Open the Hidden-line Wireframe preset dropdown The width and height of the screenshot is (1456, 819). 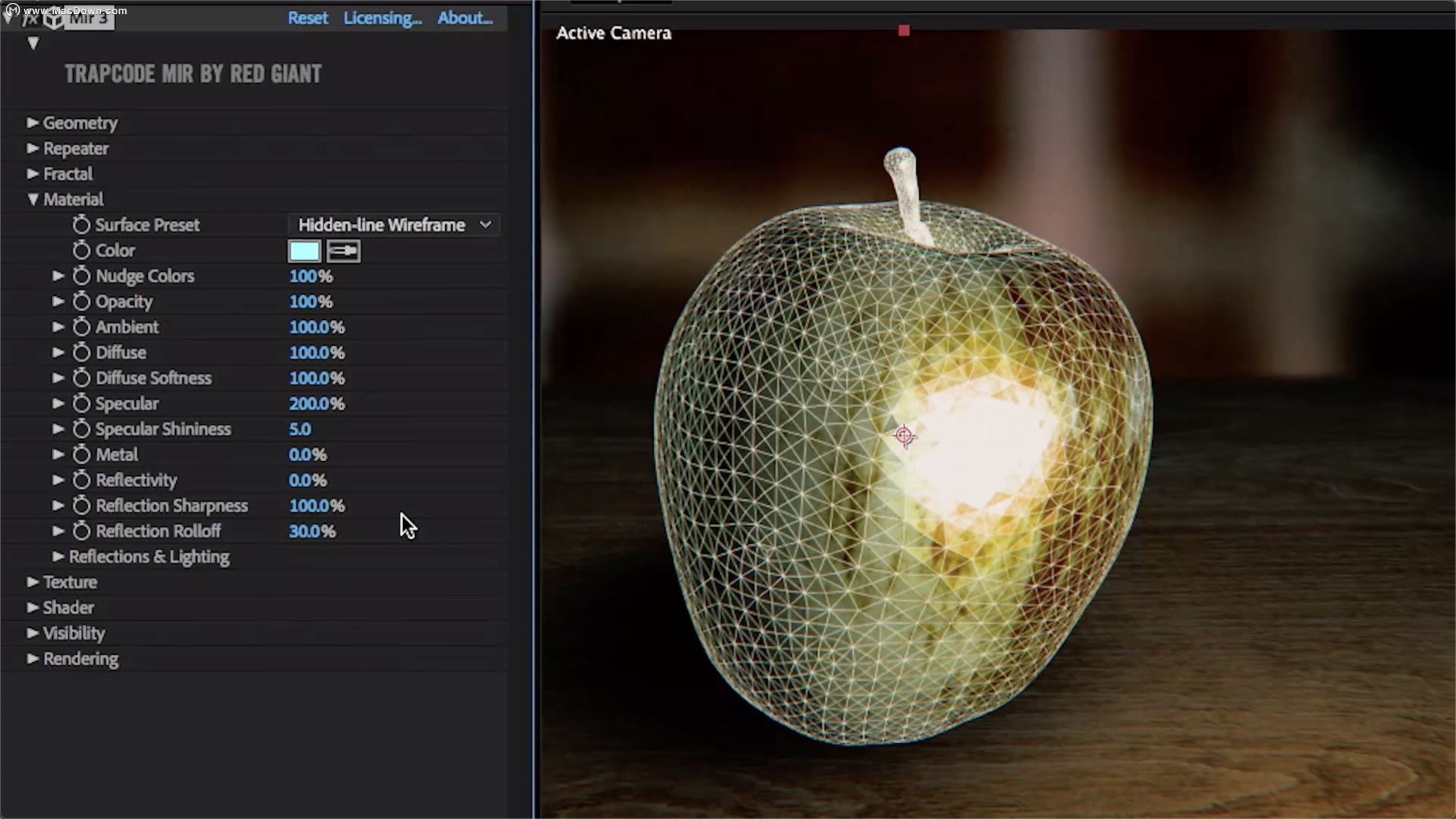click(x=394, y=225)
